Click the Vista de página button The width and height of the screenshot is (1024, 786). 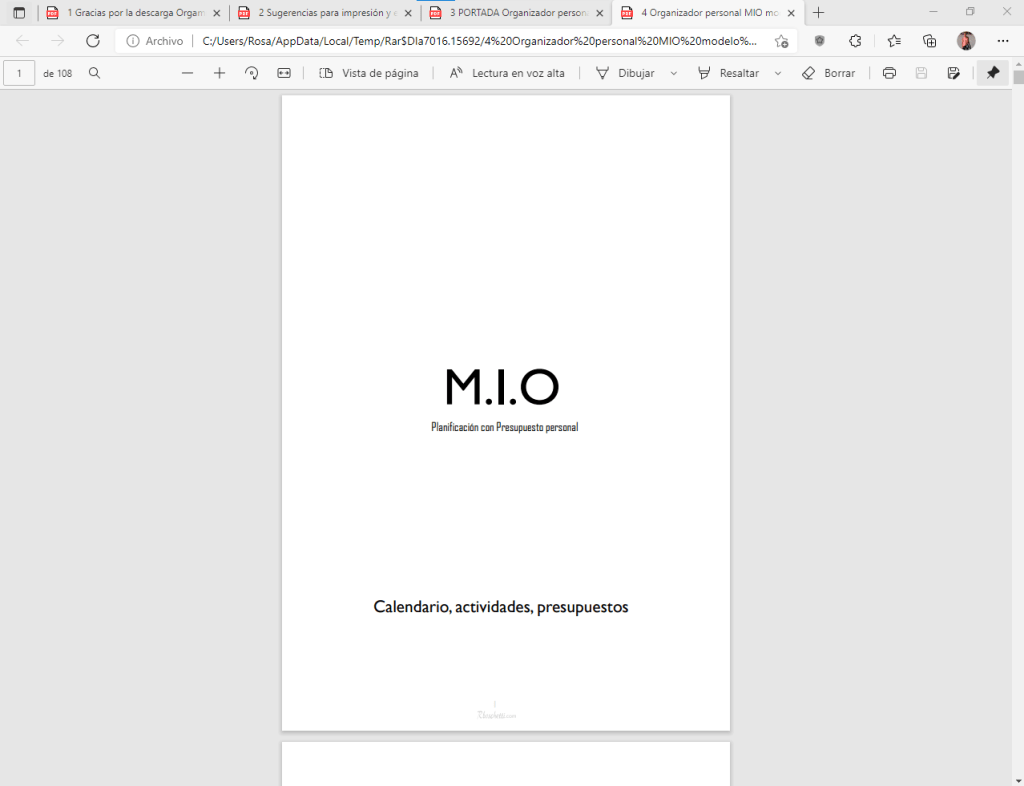point(368,73)
